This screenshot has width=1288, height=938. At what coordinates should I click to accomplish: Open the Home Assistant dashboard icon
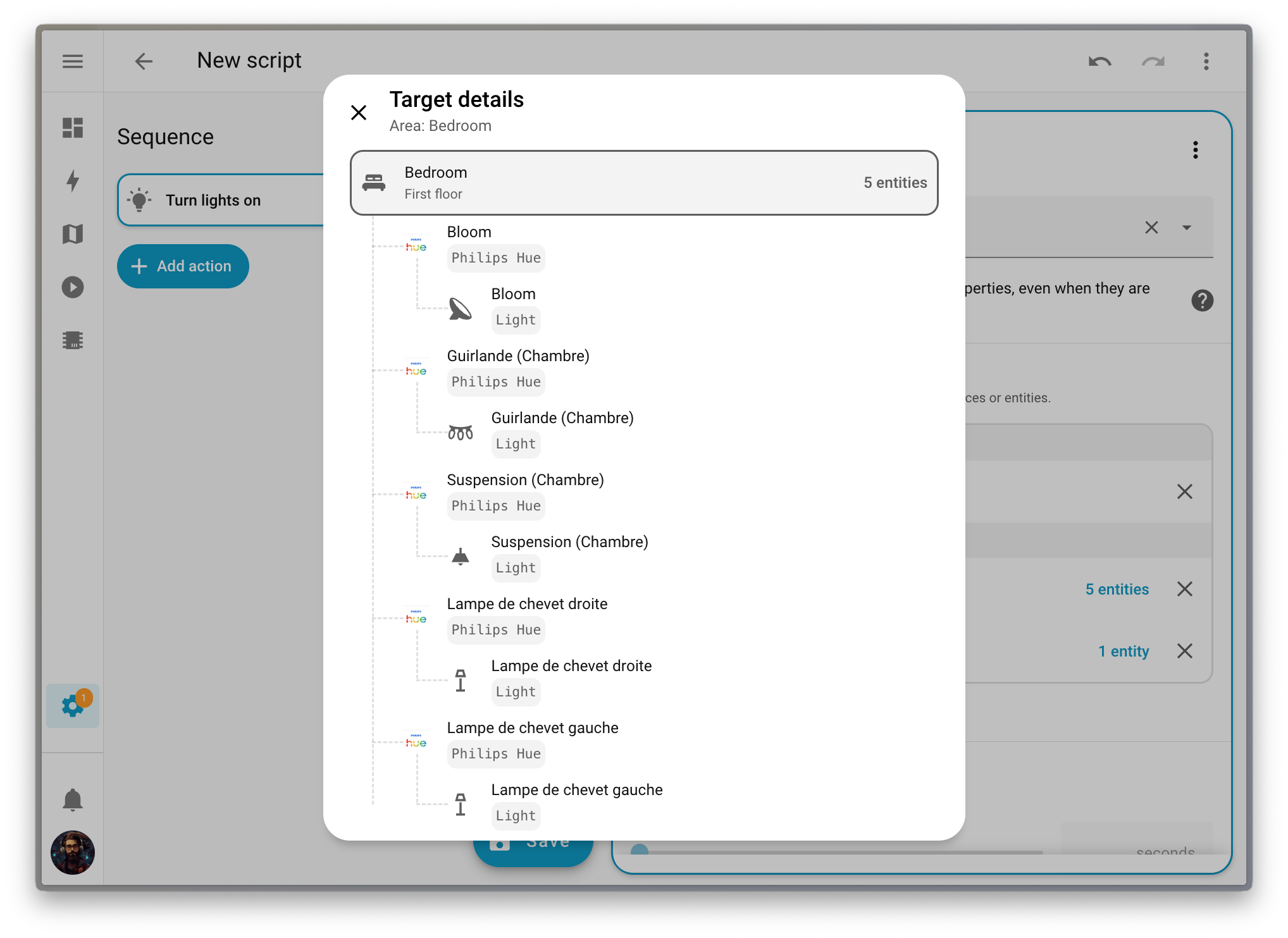click(73, 128)
